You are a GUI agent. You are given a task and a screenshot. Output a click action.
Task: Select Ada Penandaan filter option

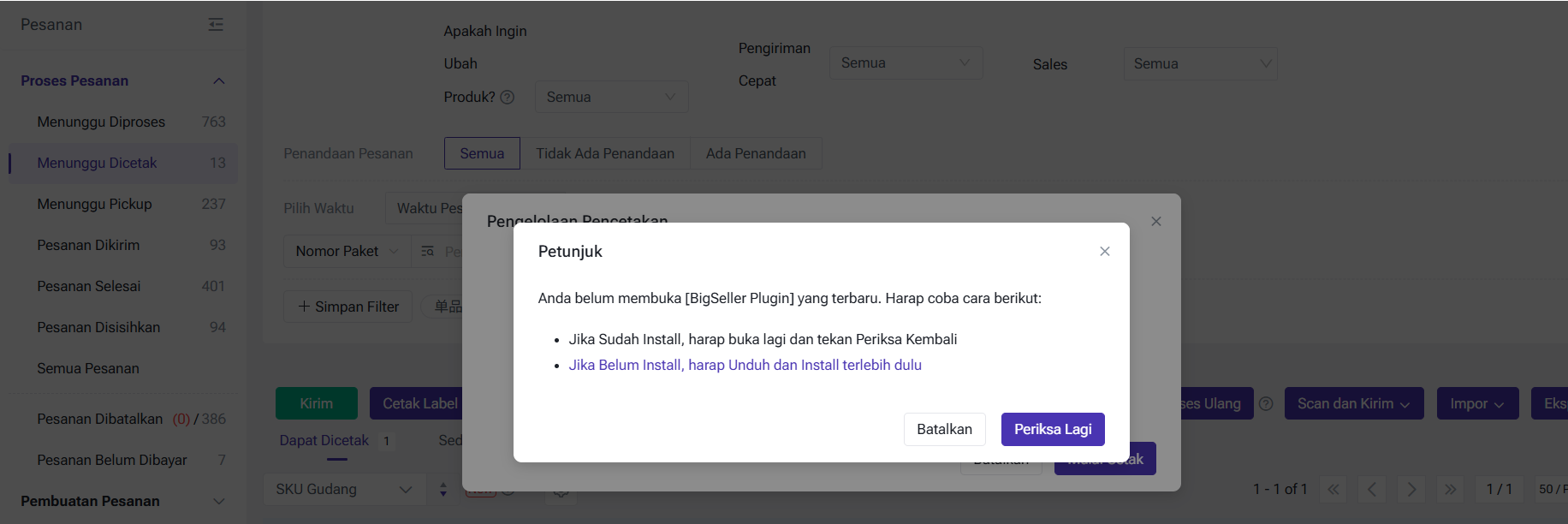(755, 153)
